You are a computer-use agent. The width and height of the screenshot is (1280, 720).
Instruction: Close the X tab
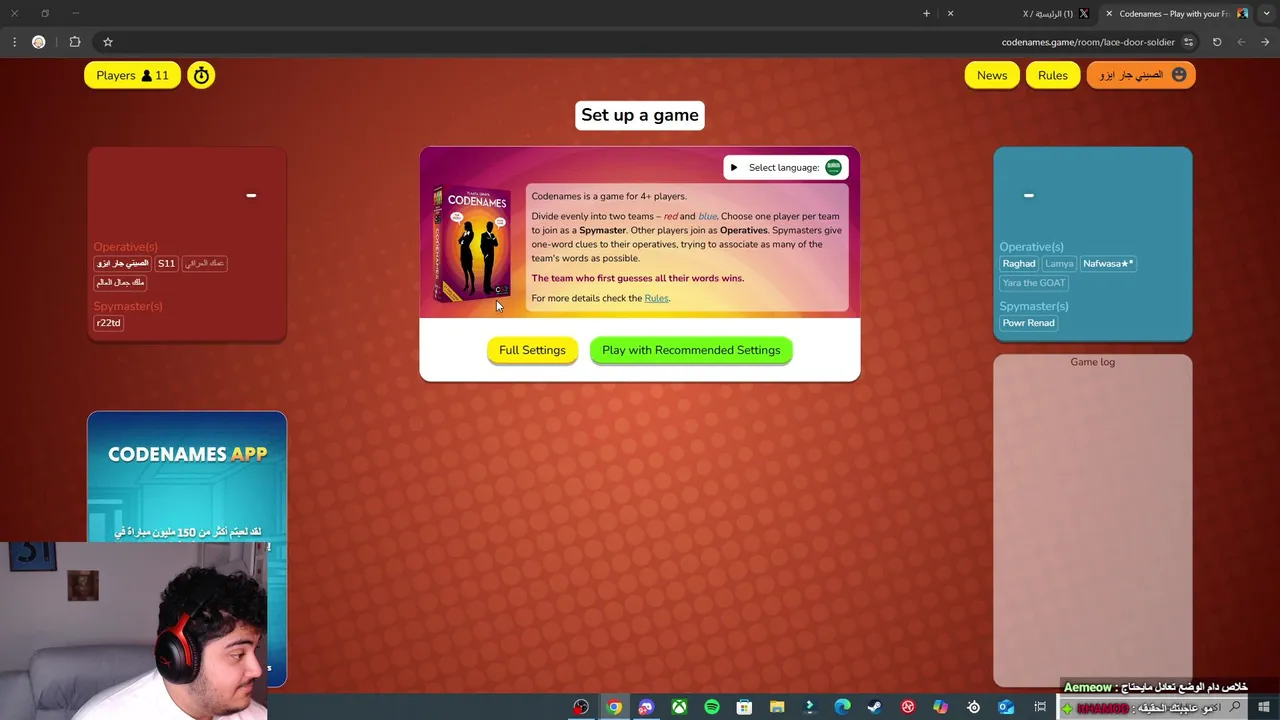950,14
